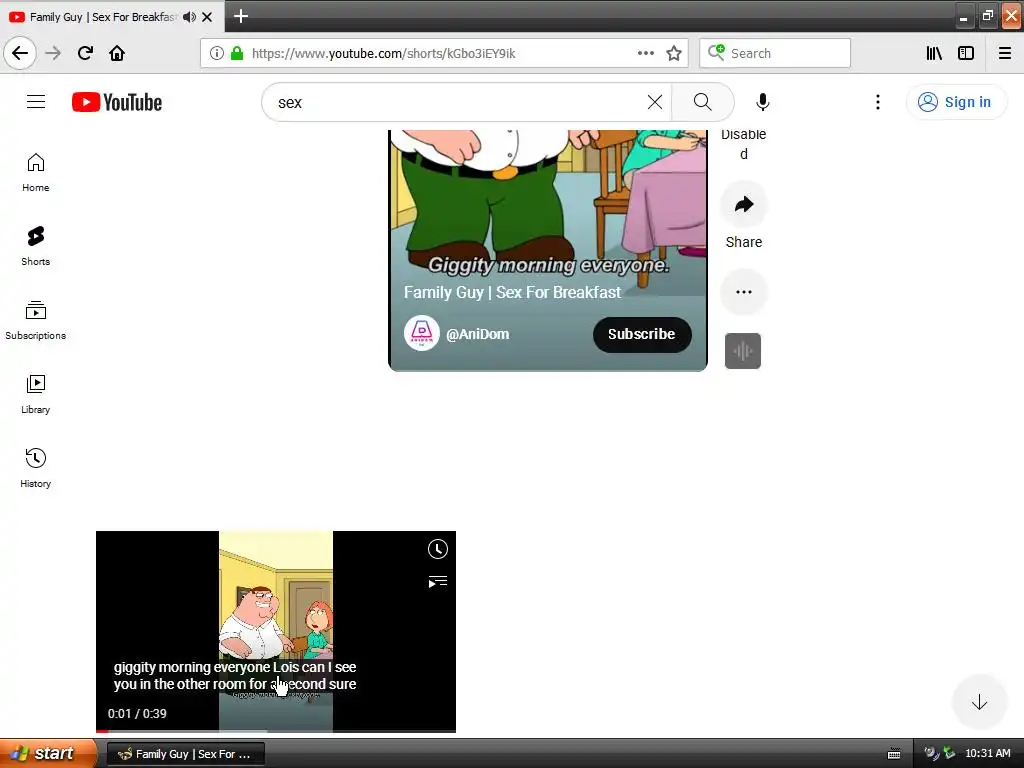Bookmark this page with the star icon
Screen dimensions: 1024x768
point(674,53)
